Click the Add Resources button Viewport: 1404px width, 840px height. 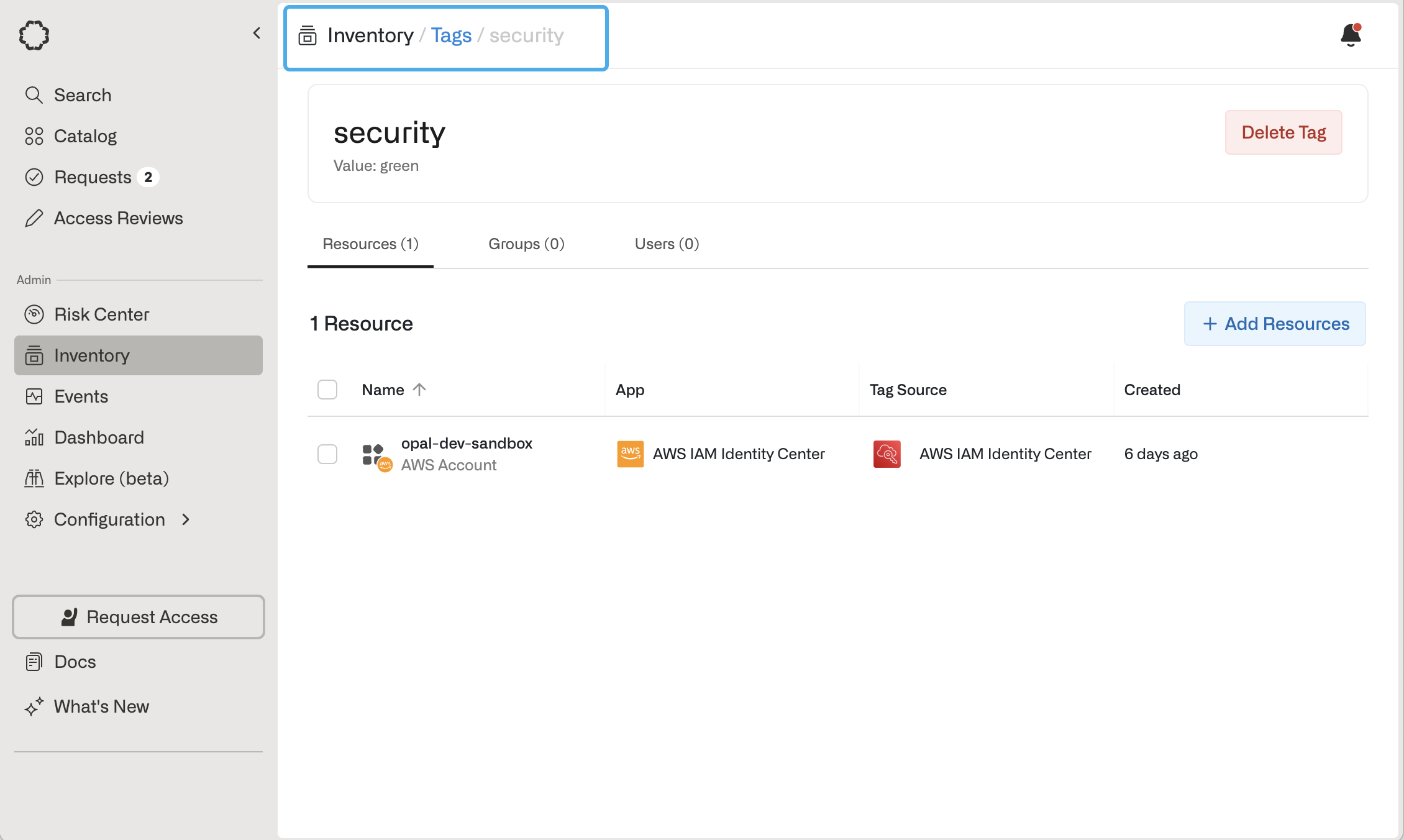1275,324
